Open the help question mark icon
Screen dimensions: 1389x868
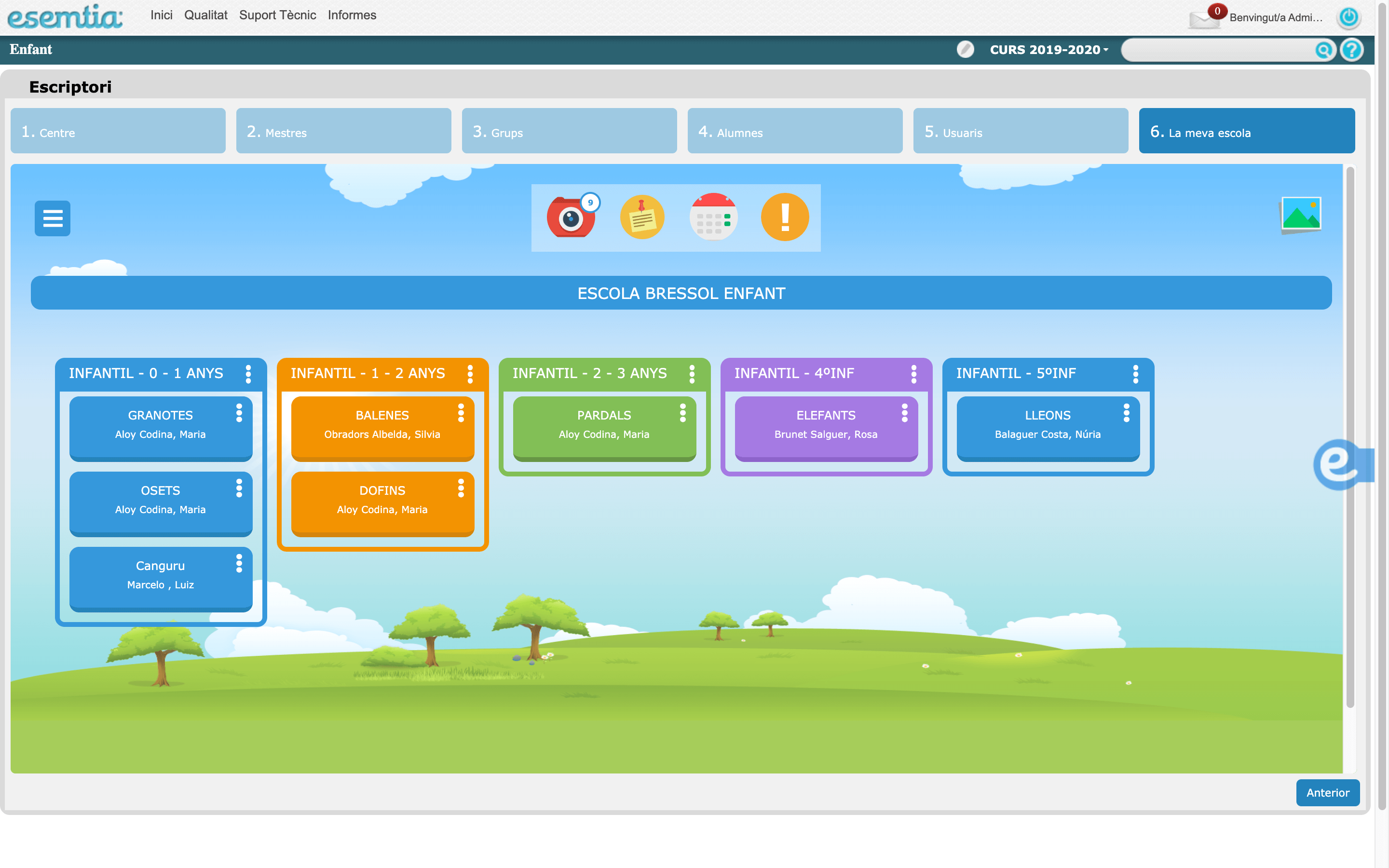1352,50
